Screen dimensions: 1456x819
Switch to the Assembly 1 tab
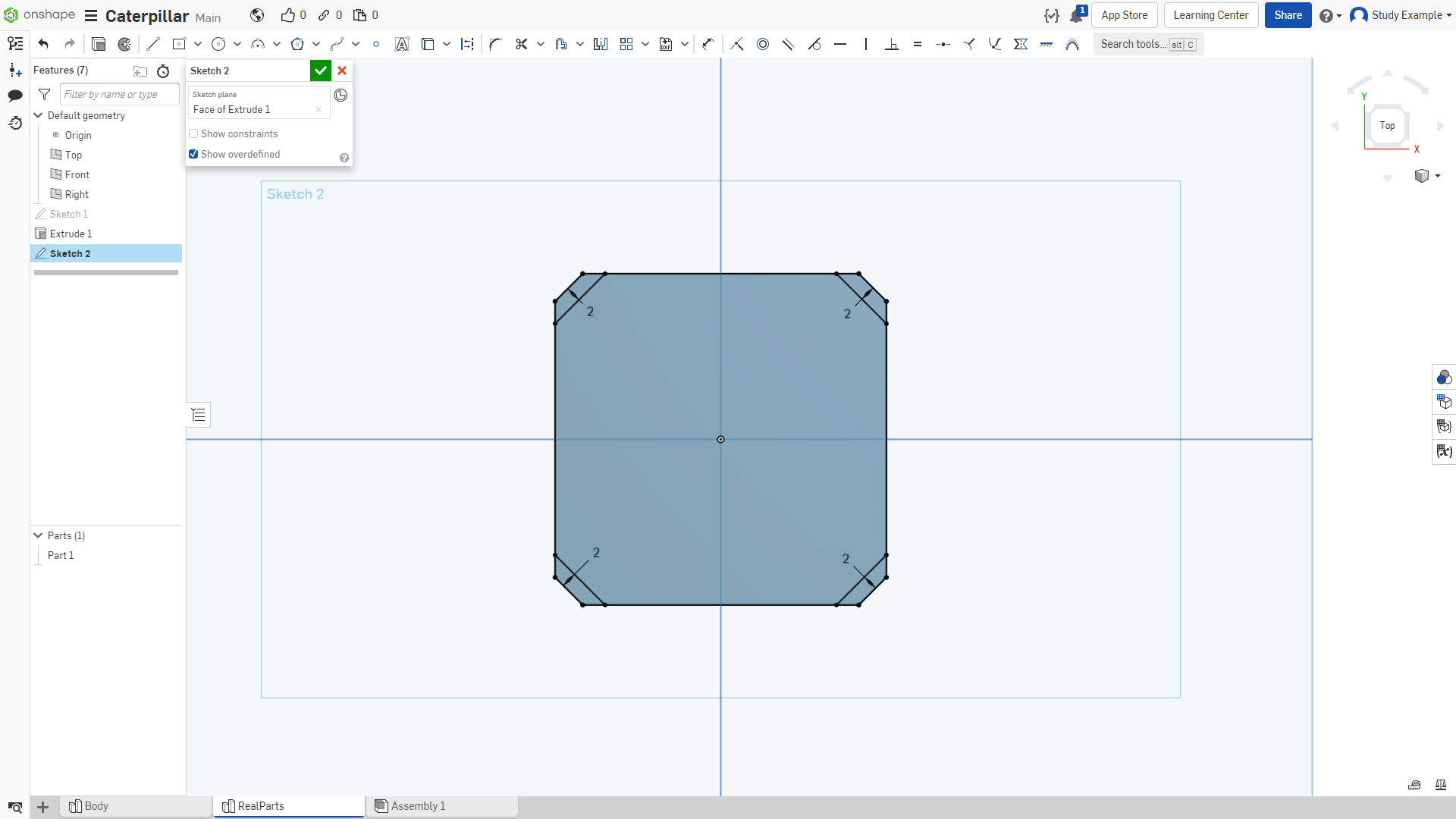(443, 806)
